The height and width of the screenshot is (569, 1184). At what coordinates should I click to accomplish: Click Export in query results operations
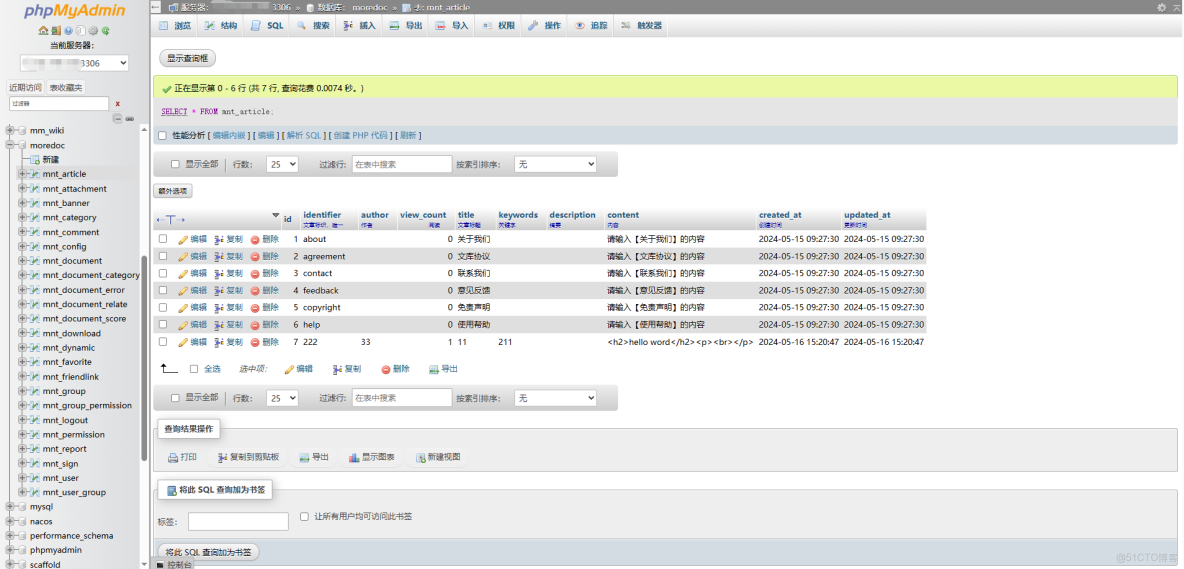click(313, 457)
